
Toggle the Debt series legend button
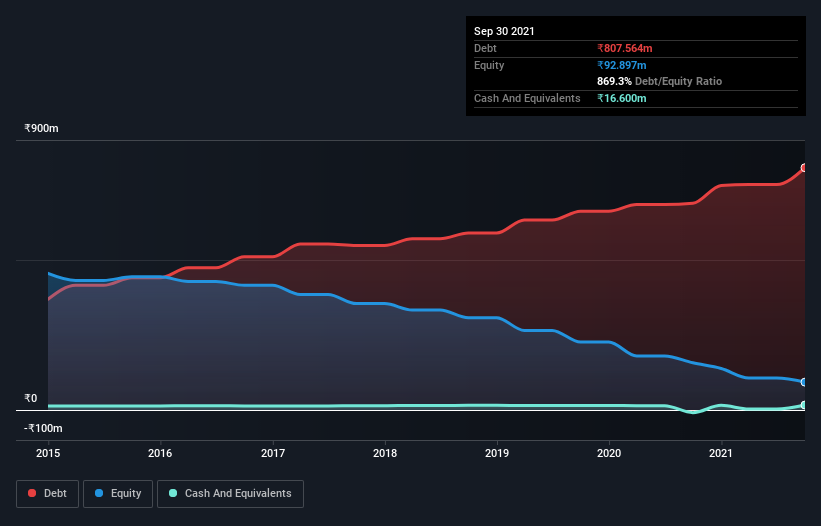click(48, 494)
